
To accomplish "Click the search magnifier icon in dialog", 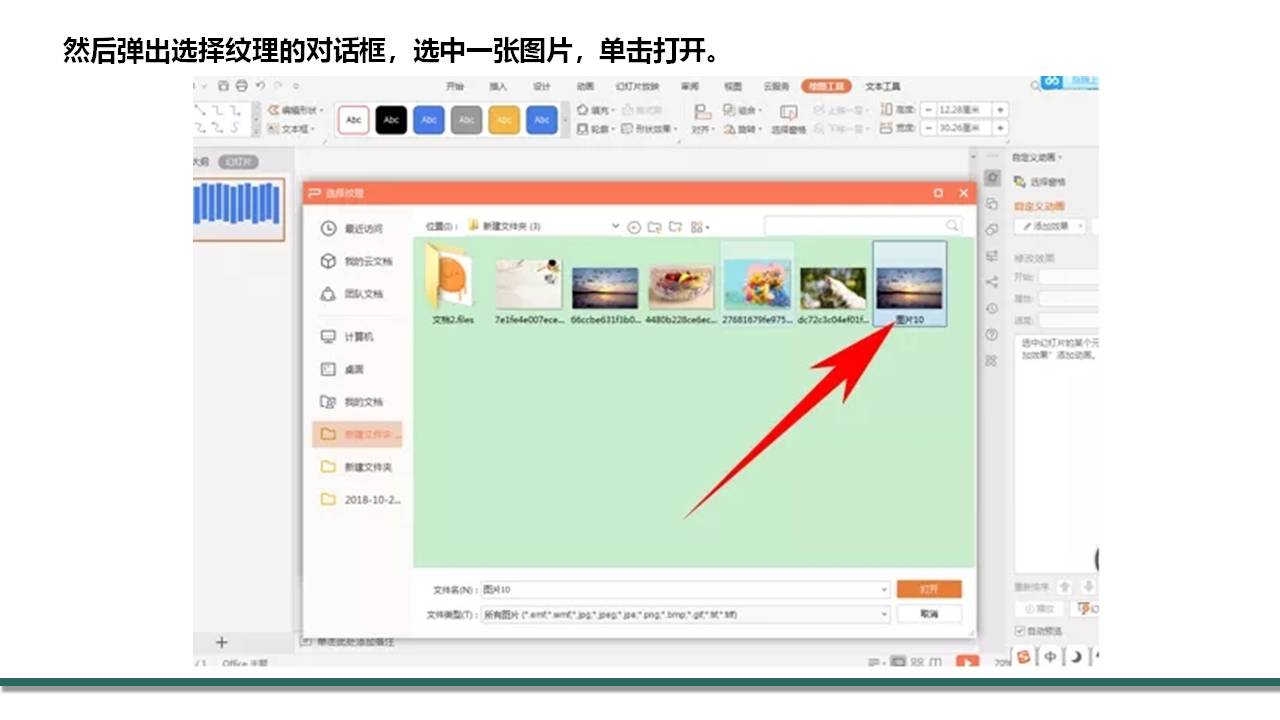I will click(952, 226).
